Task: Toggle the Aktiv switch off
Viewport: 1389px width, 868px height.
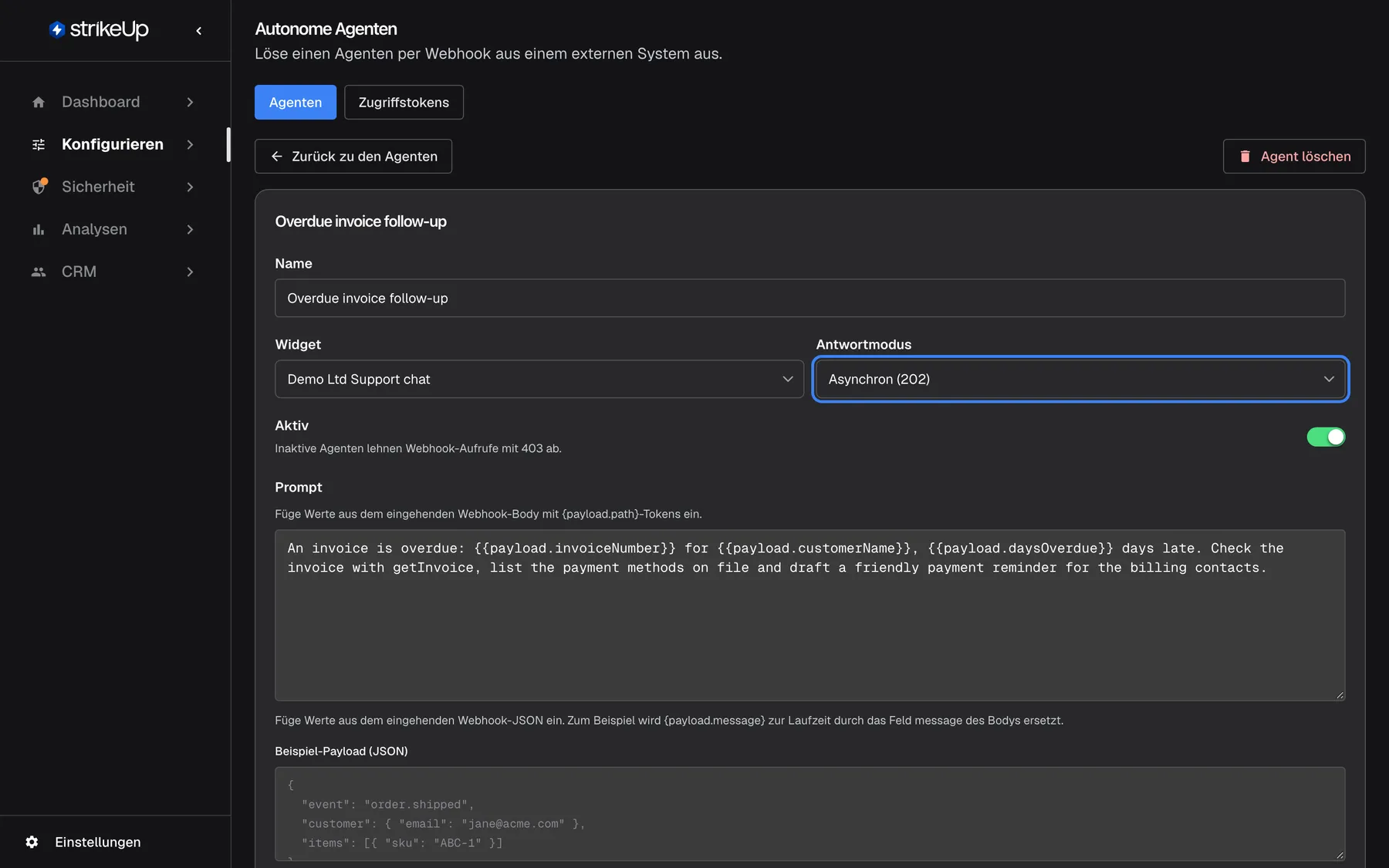Action: point(1326,437)
